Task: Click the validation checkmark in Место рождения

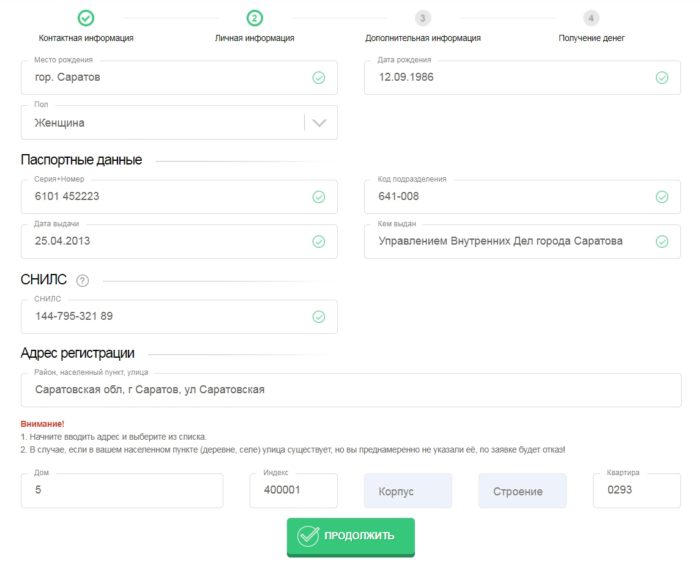Action: pyautogui.click(x=319, y=77)
